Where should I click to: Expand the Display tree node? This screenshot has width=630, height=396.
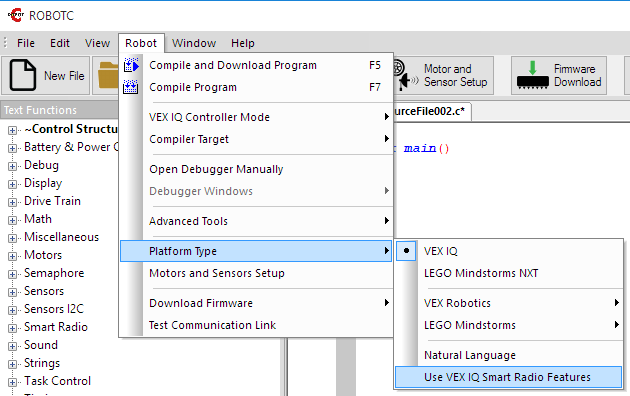(12, 184)
